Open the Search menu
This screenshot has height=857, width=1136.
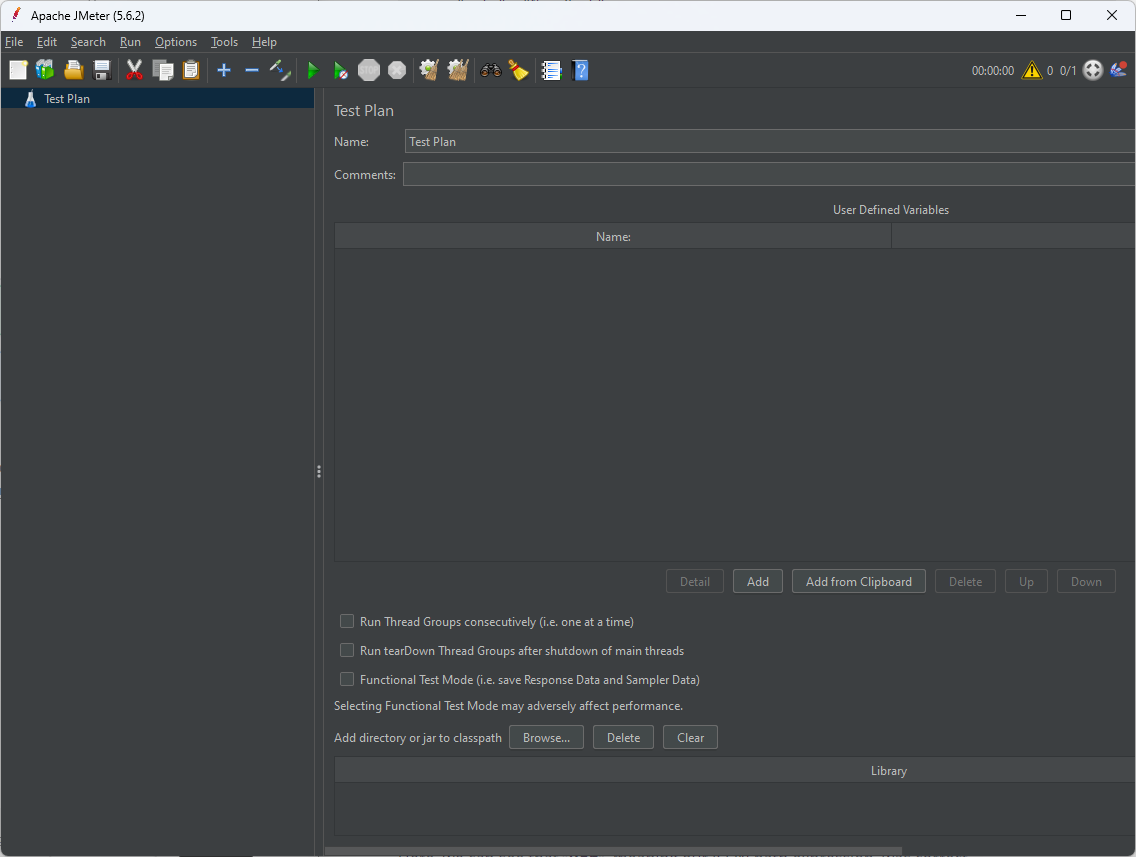[88, 42]
